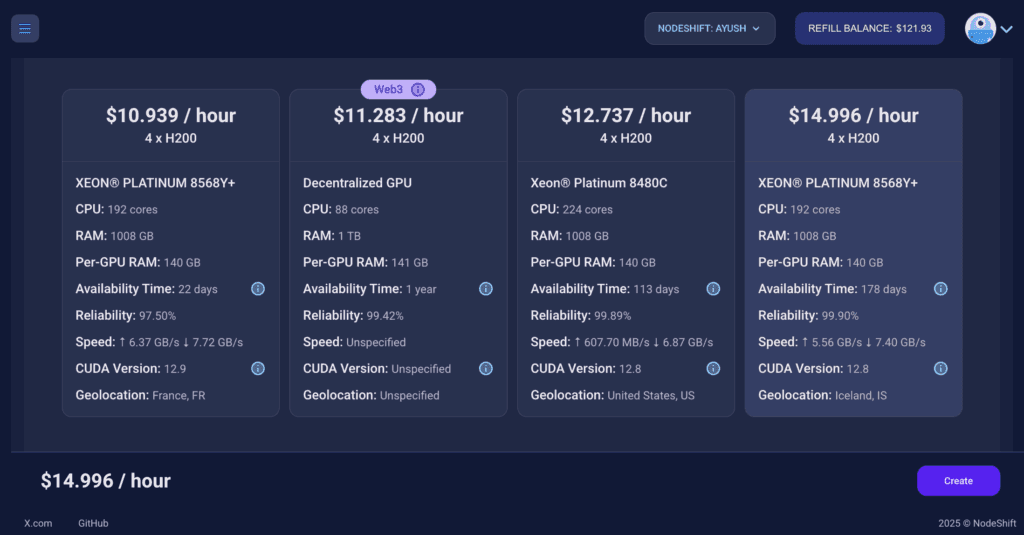This screenshot has height=535, width=1024.
Task: Click CUDA info icon on Xeon 8480C card
Action: 713,368
